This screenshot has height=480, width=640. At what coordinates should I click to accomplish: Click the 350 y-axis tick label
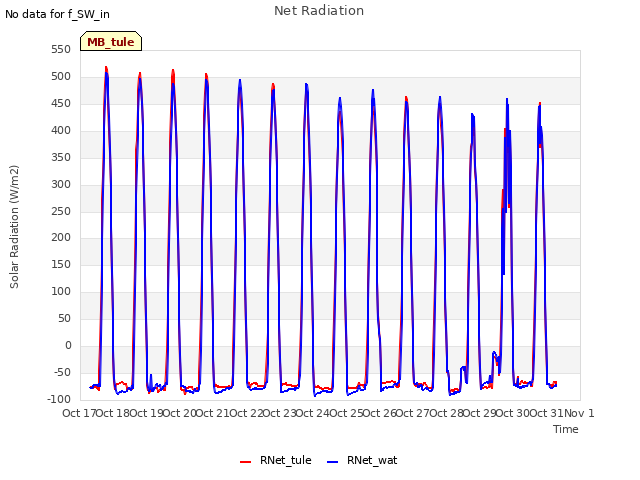point(61,158)
